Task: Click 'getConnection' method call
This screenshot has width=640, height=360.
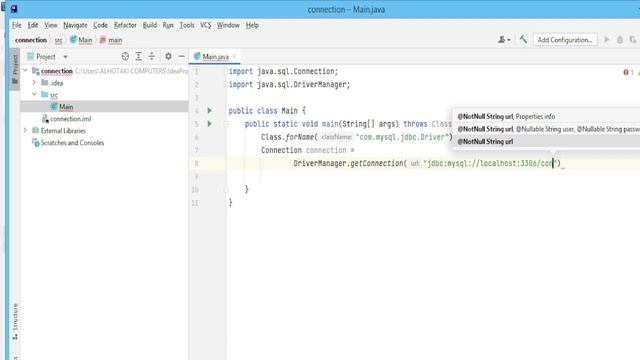Action: pyautogui.click(x=376, y=163)
